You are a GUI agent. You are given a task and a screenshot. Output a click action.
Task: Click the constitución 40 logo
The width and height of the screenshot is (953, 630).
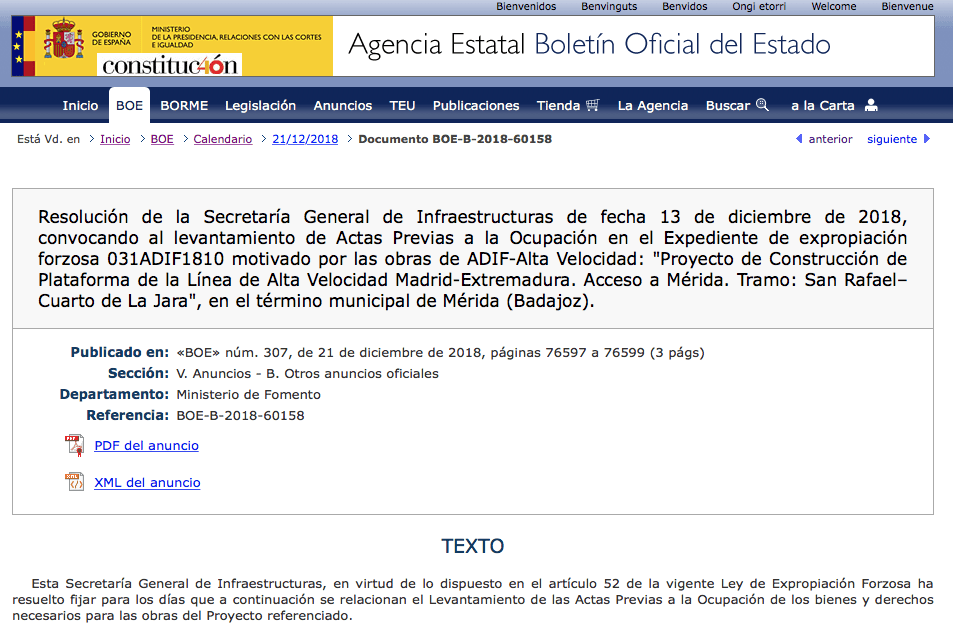[170, 65]
